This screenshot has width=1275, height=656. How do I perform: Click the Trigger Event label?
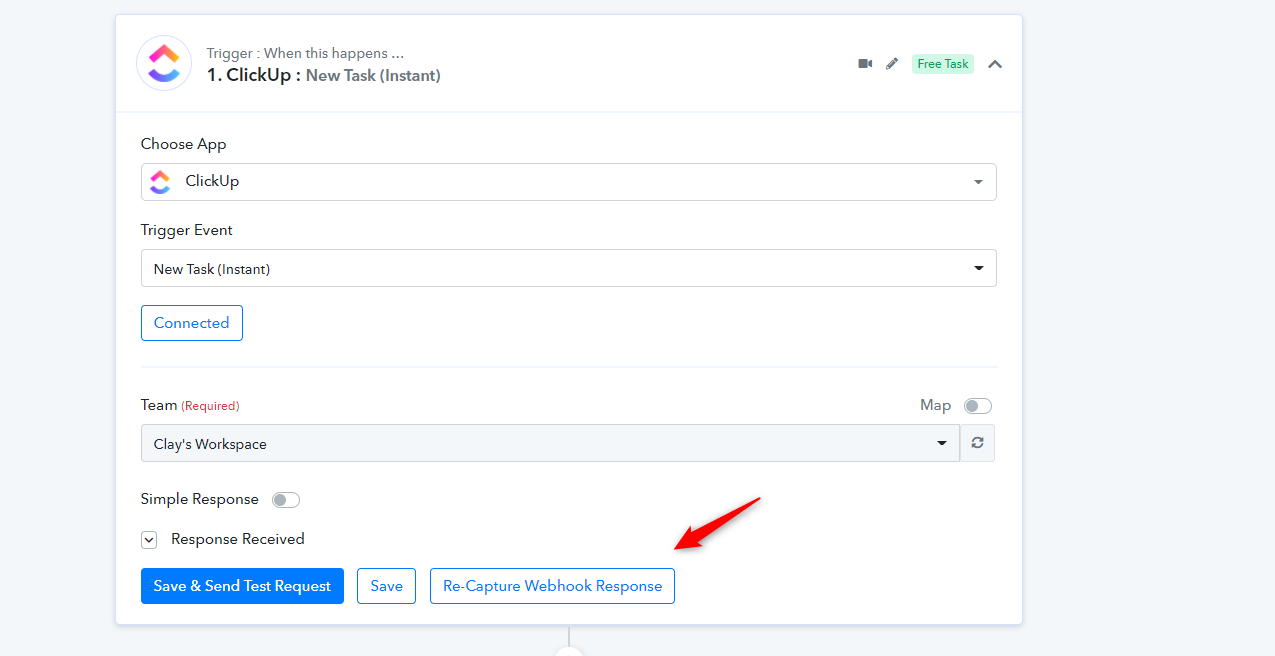click(x=187, y=230)
